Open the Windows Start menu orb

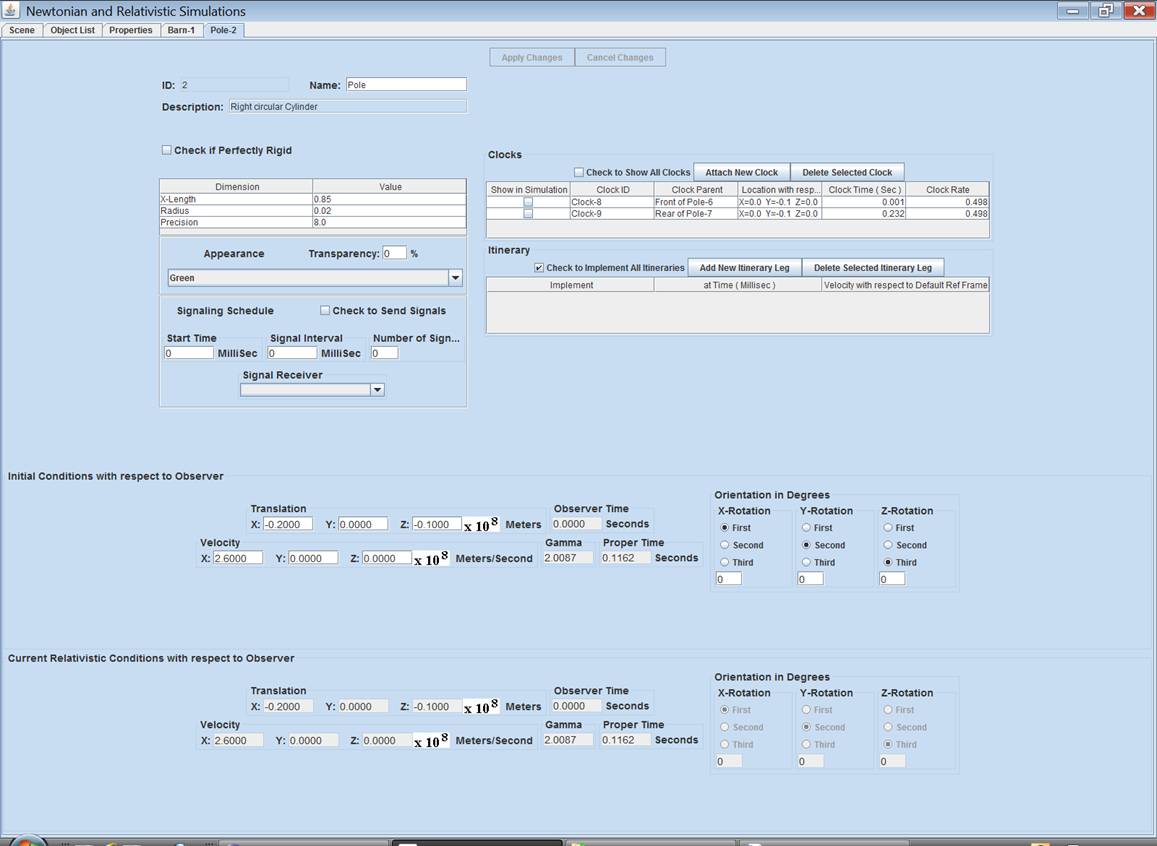pyautogui.click(x=28, y=840)
